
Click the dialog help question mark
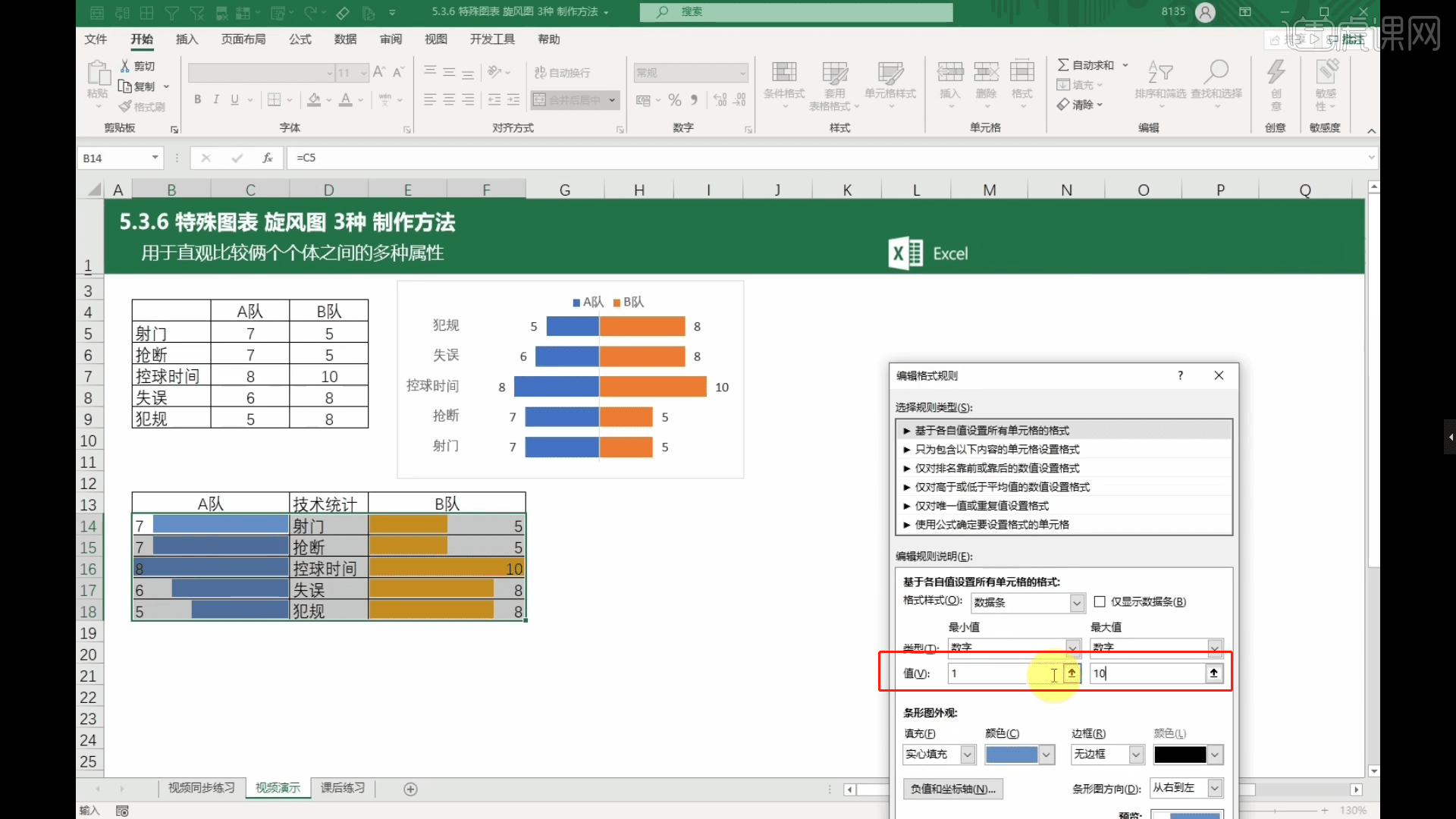[1180, 375]
